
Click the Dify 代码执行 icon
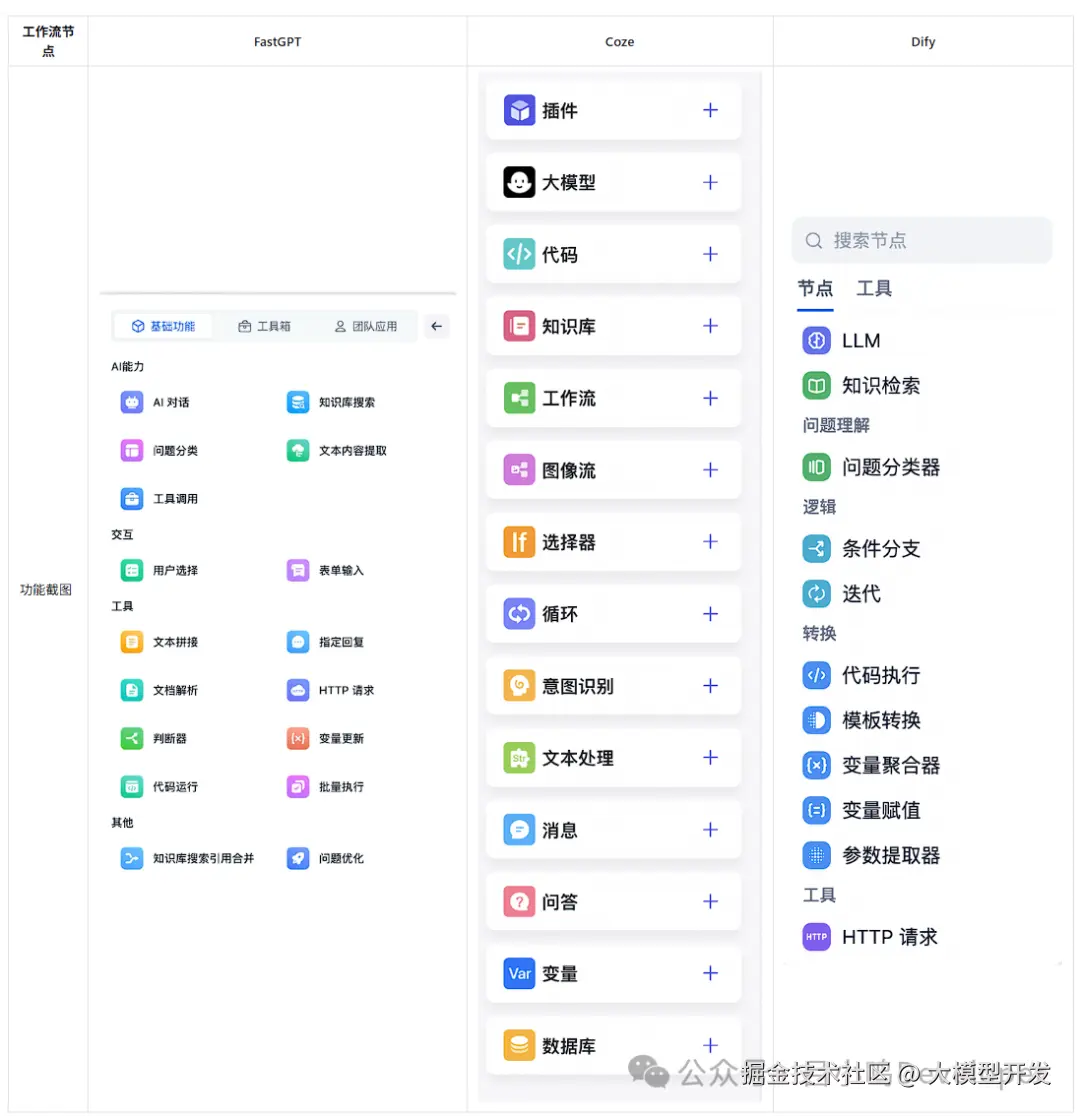pyautogui.click(x=817, y=675)
